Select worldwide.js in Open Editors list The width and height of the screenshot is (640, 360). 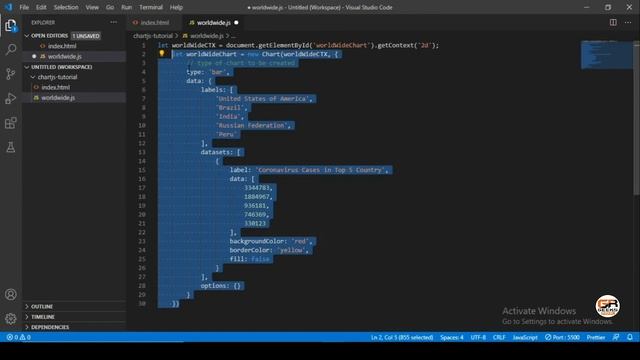64,56
